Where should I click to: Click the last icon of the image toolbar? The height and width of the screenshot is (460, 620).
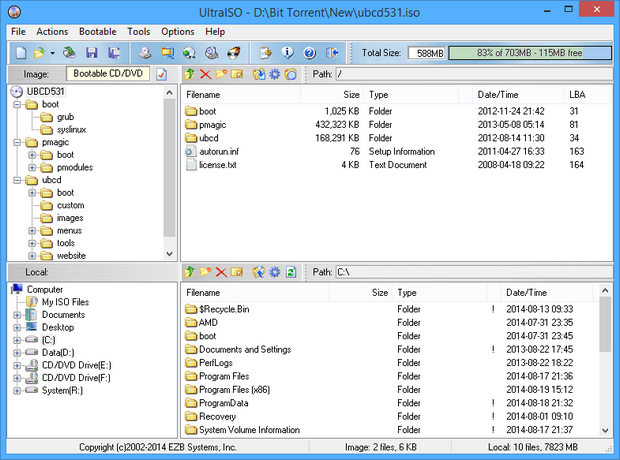click(291, 74)
